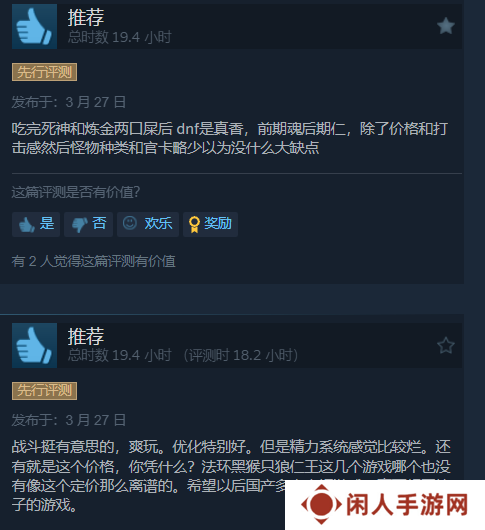
Task: Click the 先行评测 tag on first review
Action: [44, 72]
